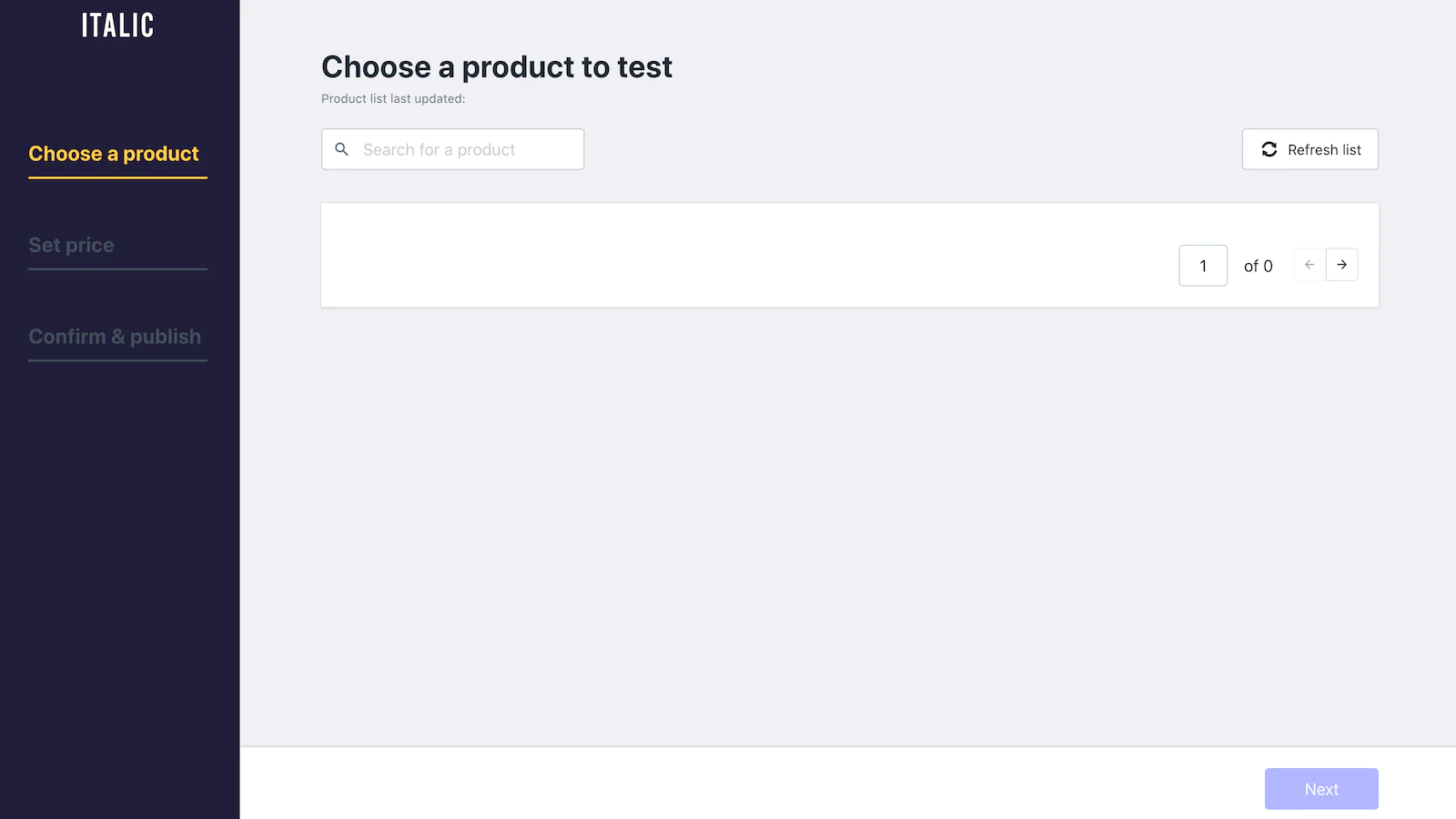Click the ITALIC logo in the sidebar
The image size is (1456, 819).
coord(117,25)
